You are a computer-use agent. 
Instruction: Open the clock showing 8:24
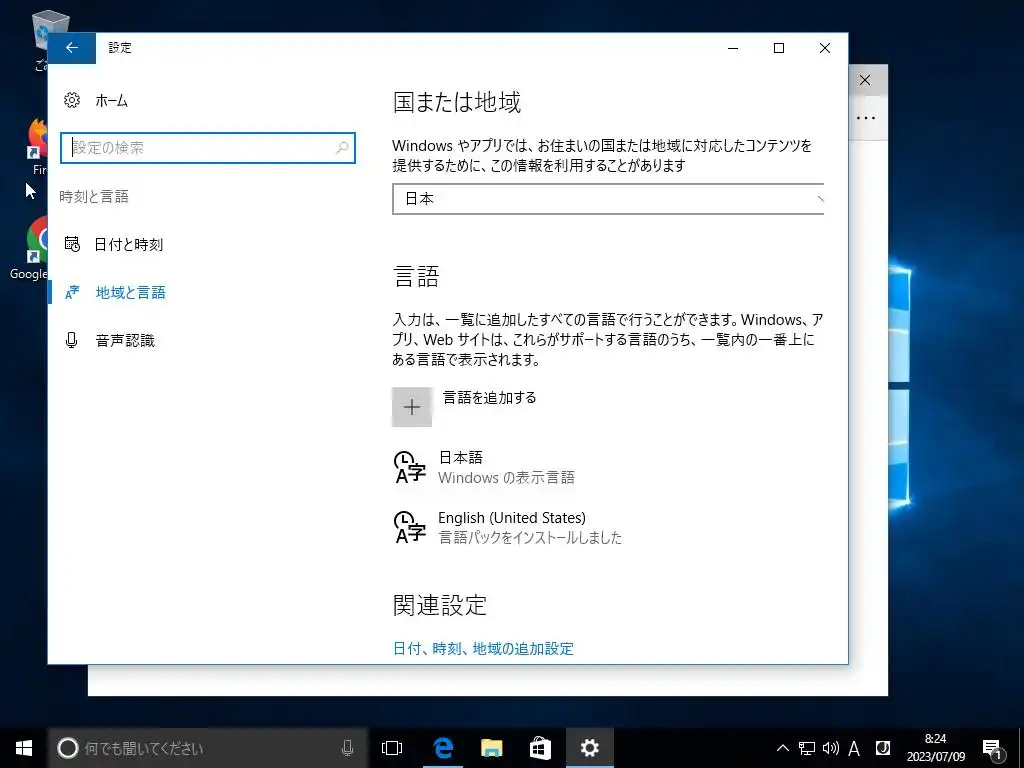click(x=936, y=748)
